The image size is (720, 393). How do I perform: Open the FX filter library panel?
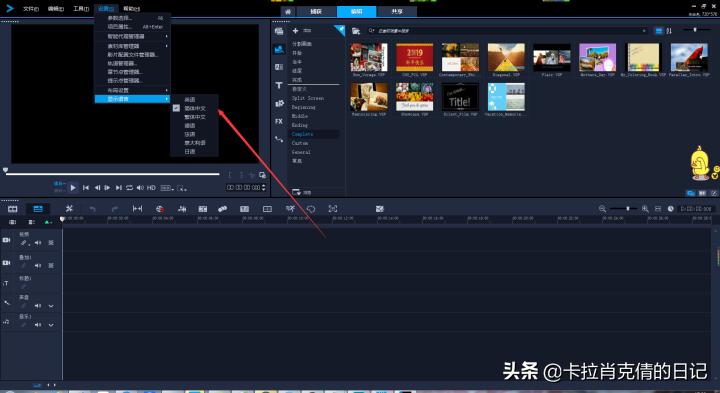[279, 121]
